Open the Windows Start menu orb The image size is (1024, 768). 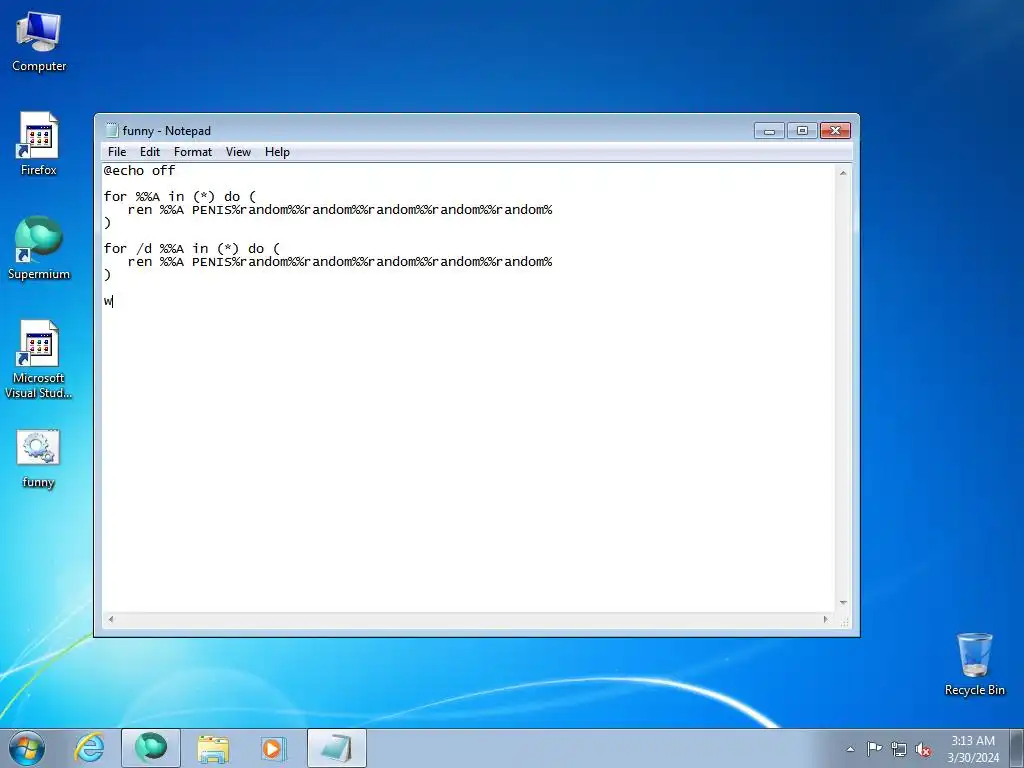pos(27,748)
